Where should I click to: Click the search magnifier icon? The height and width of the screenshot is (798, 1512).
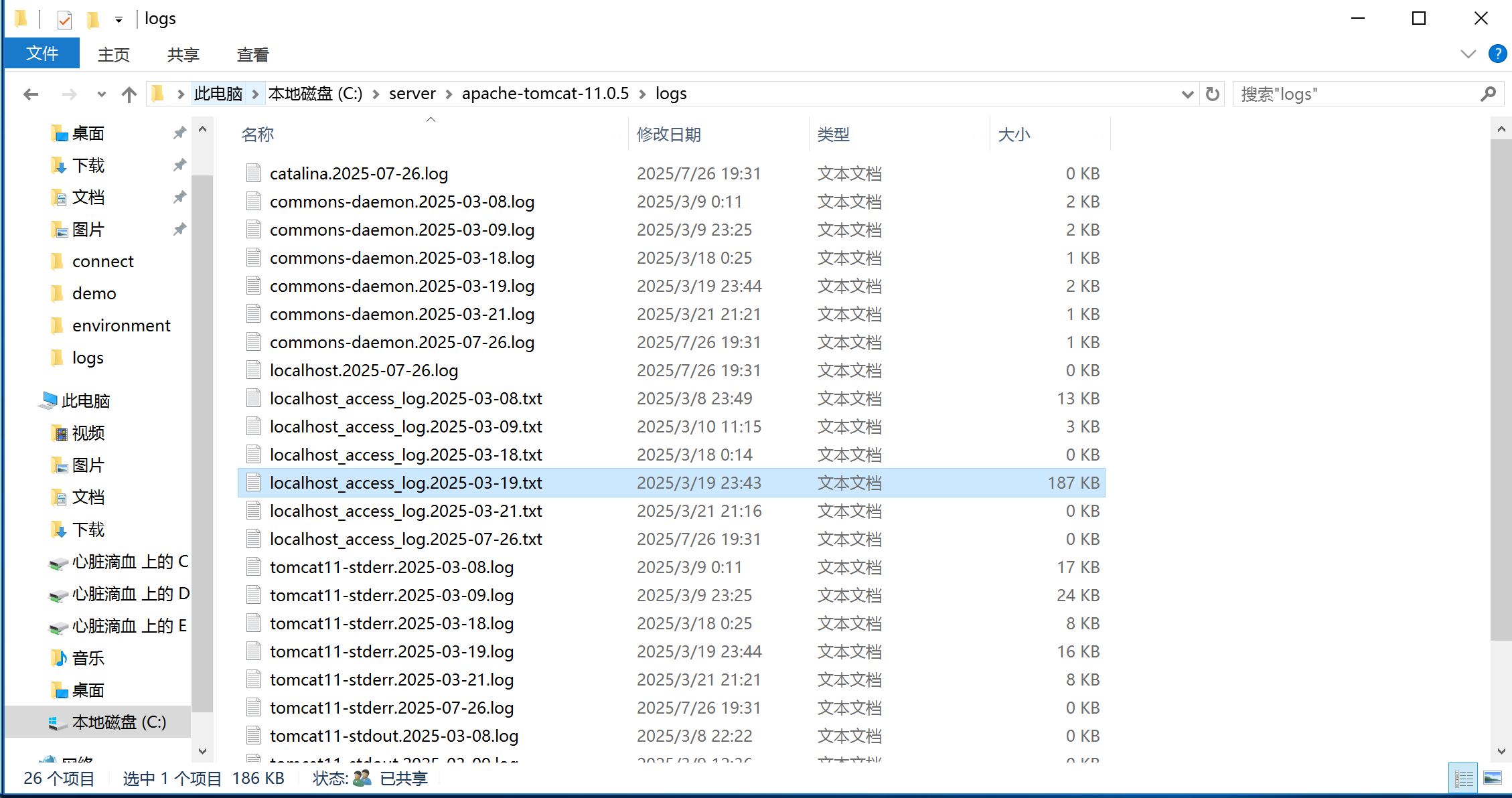pyautogui.click(x=1488, y=94)
